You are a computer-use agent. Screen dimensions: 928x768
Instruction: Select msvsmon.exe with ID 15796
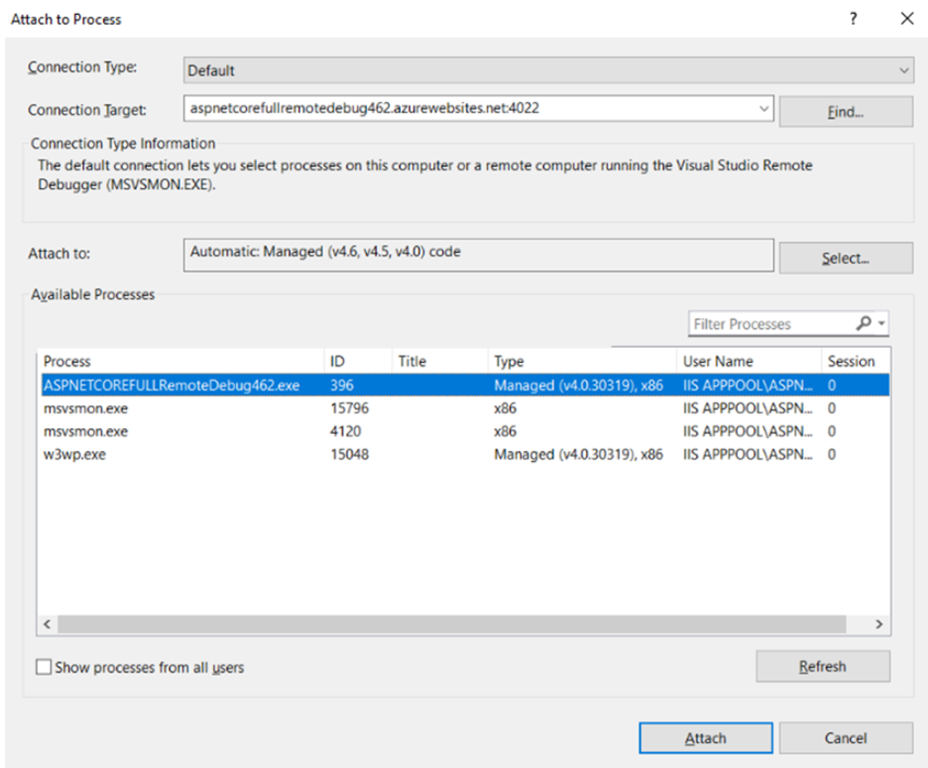[x=465, y=408]
